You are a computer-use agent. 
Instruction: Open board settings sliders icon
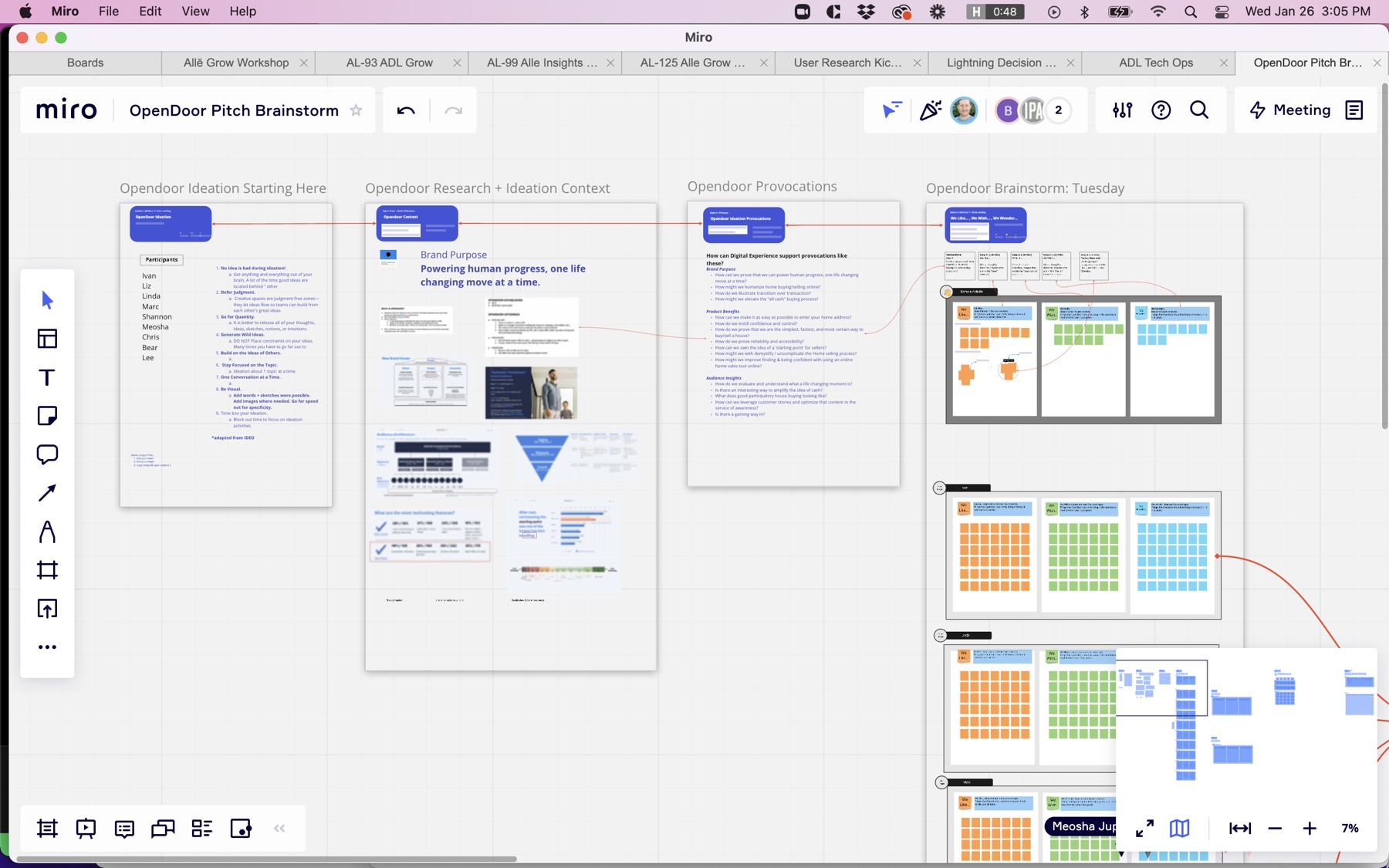[1122, 110]
